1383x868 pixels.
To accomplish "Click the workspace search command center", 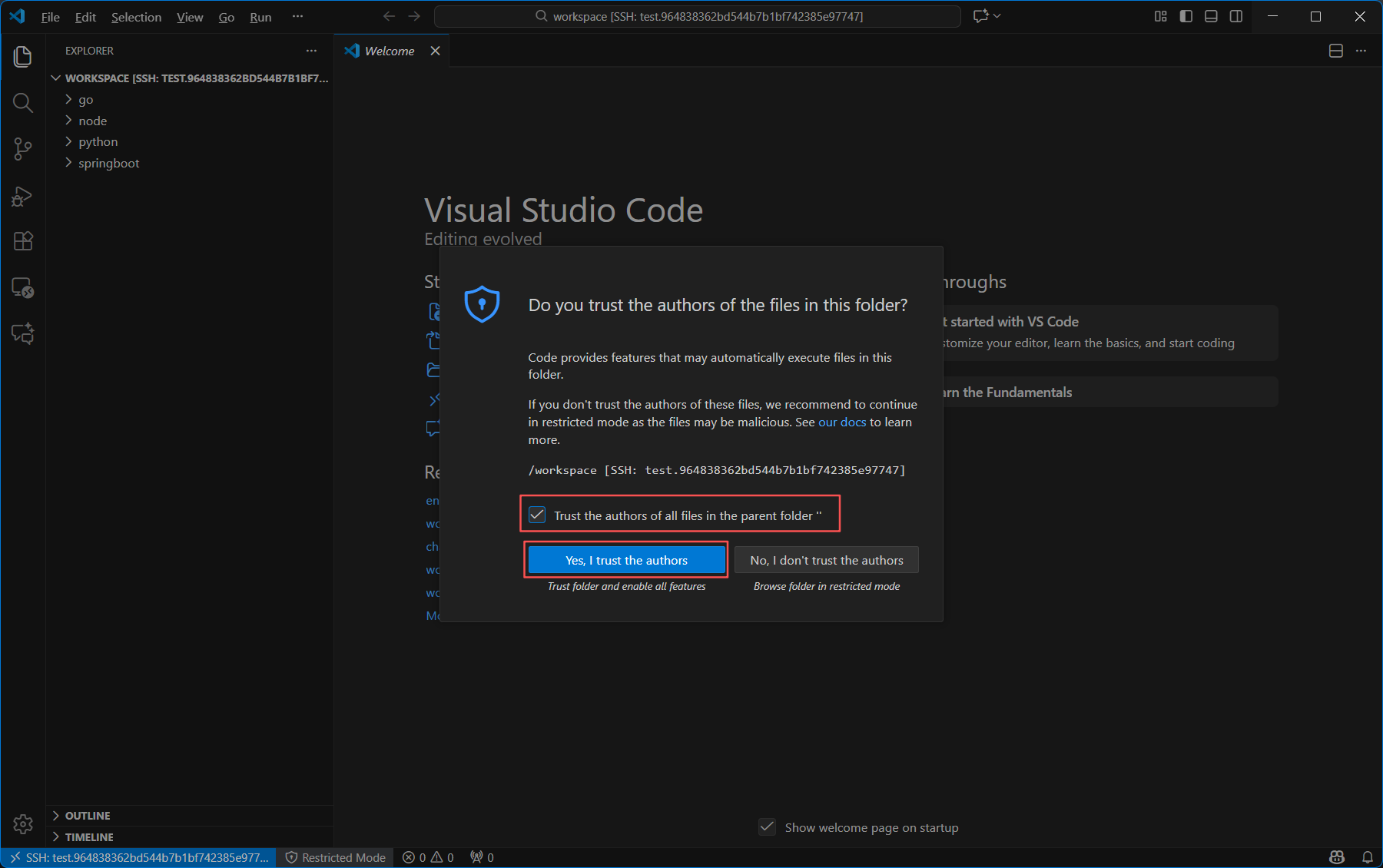I will tap(698, 16).
